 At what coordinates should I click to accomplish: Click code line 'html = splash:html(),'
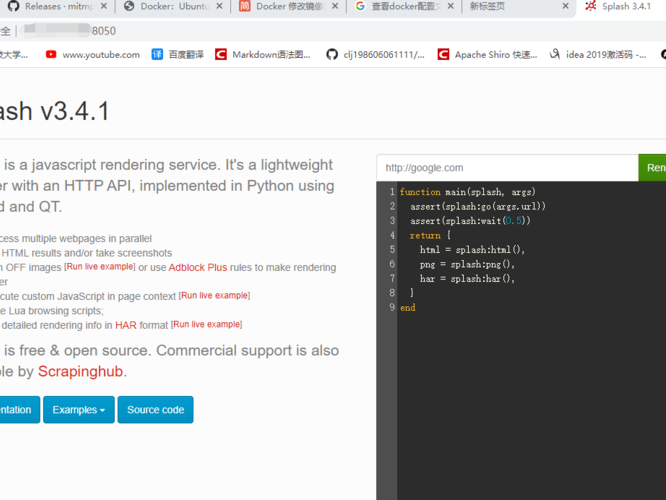[472, 250]
